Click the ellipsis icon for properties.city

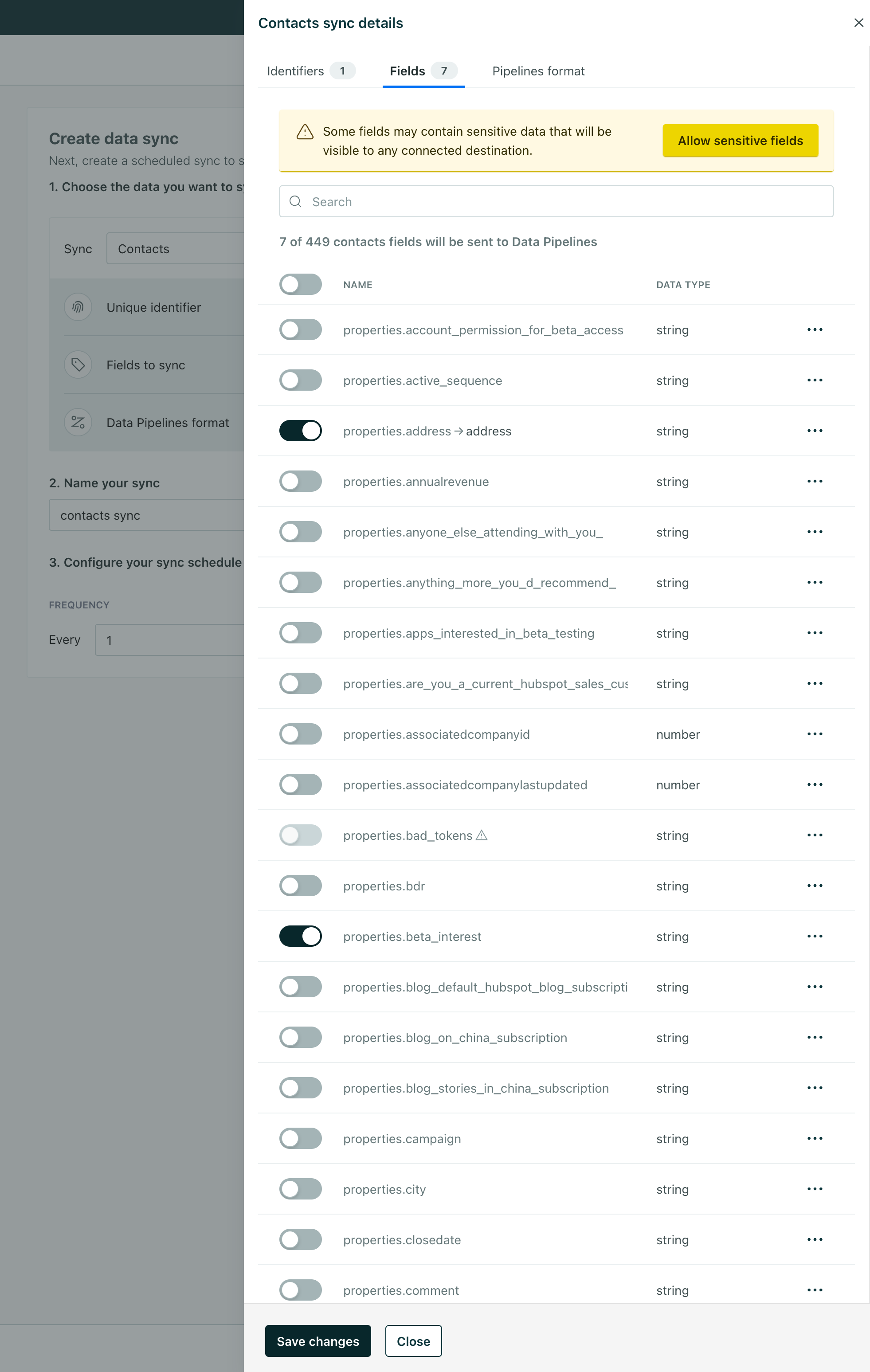pyautogui.click(x=816, y=1189)
